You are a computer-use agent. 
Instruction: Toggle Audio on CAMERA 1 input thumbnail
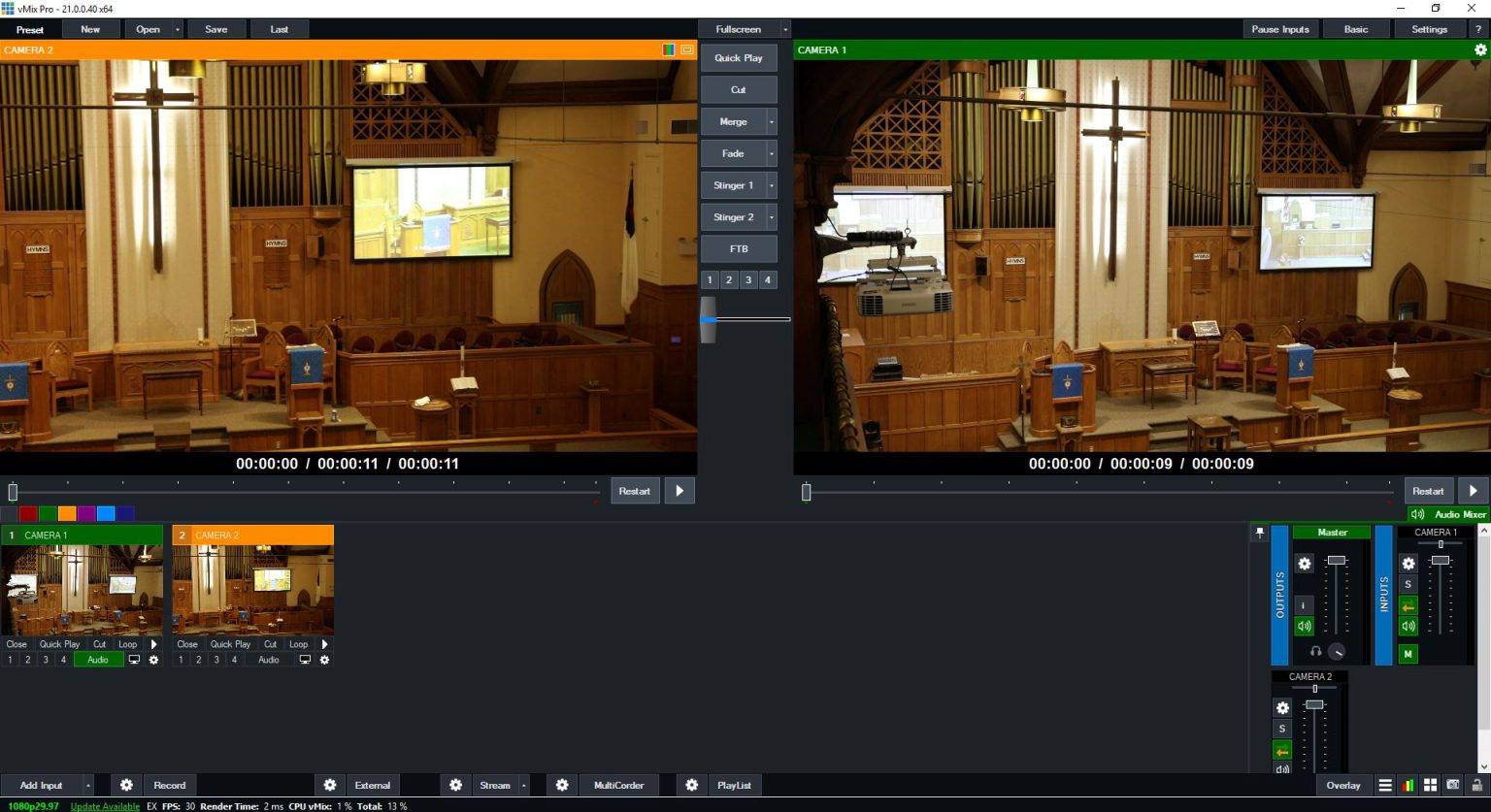(x=98, y=659)
